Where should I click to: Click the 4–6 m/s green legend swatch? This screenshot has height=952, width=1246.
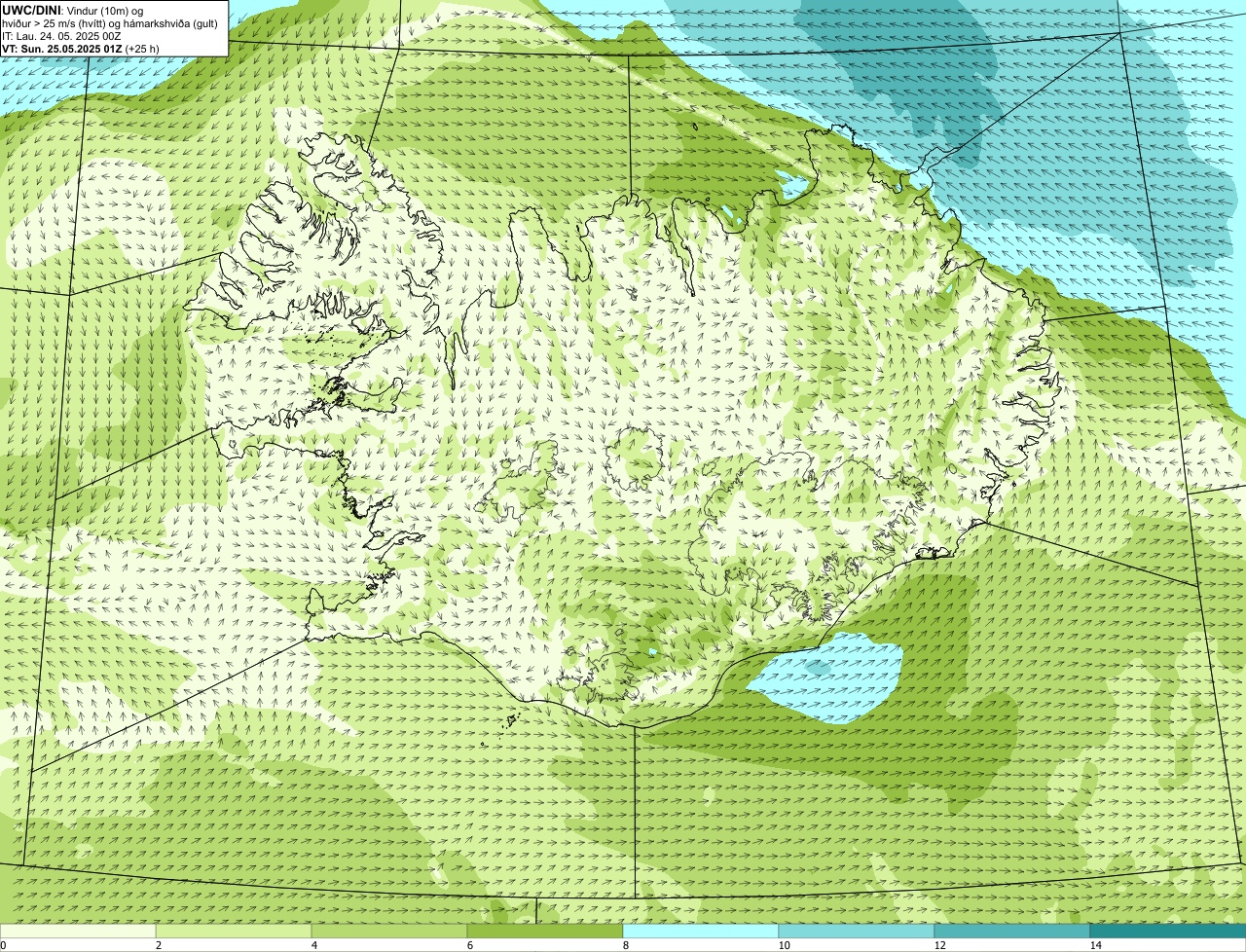[389, 932]
